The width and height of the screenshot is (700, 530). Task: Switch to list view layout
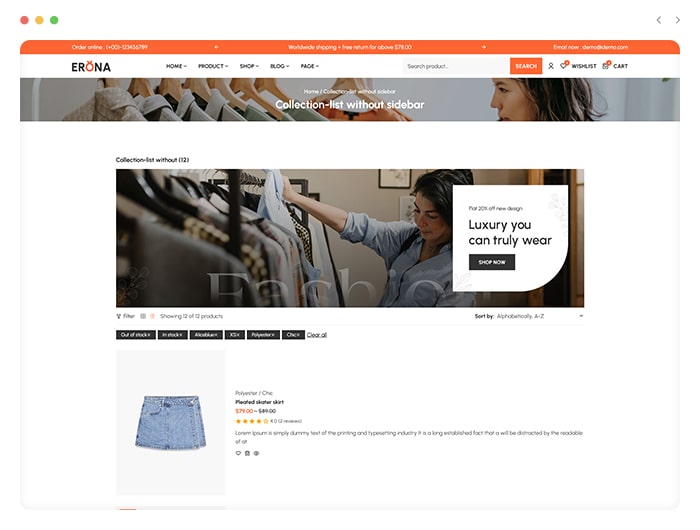coord(152,316)
